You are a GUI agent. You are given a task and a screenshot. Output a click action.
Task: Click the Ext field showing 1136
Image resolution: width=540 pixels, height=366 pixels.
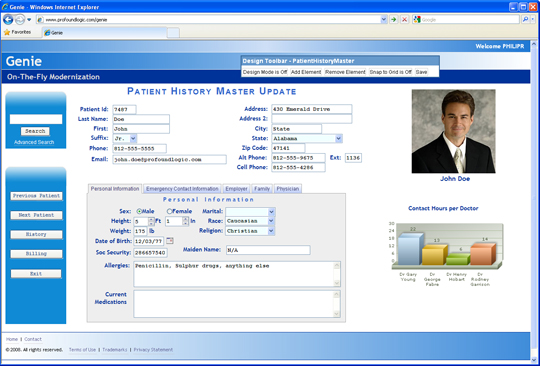click(x=353, y=158)
